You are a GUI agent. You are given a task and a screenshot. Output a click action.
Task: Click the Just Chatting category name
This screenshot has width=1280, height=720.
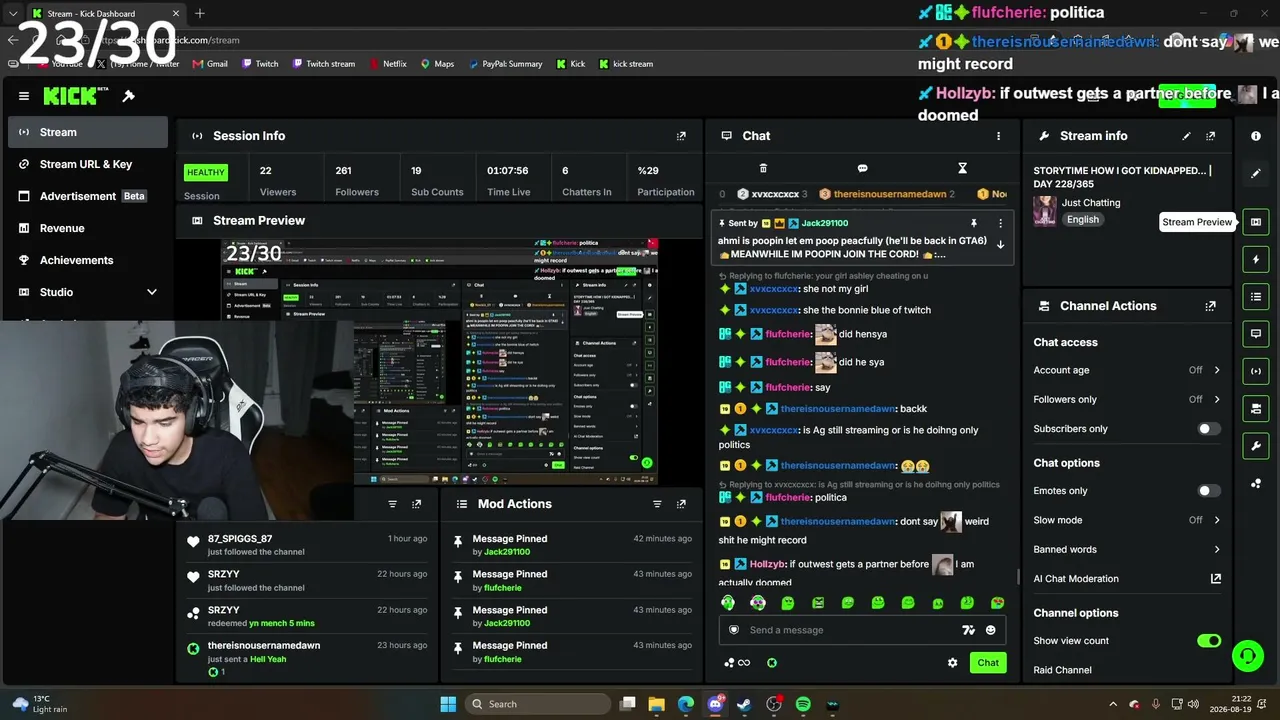coord(1091,203)
